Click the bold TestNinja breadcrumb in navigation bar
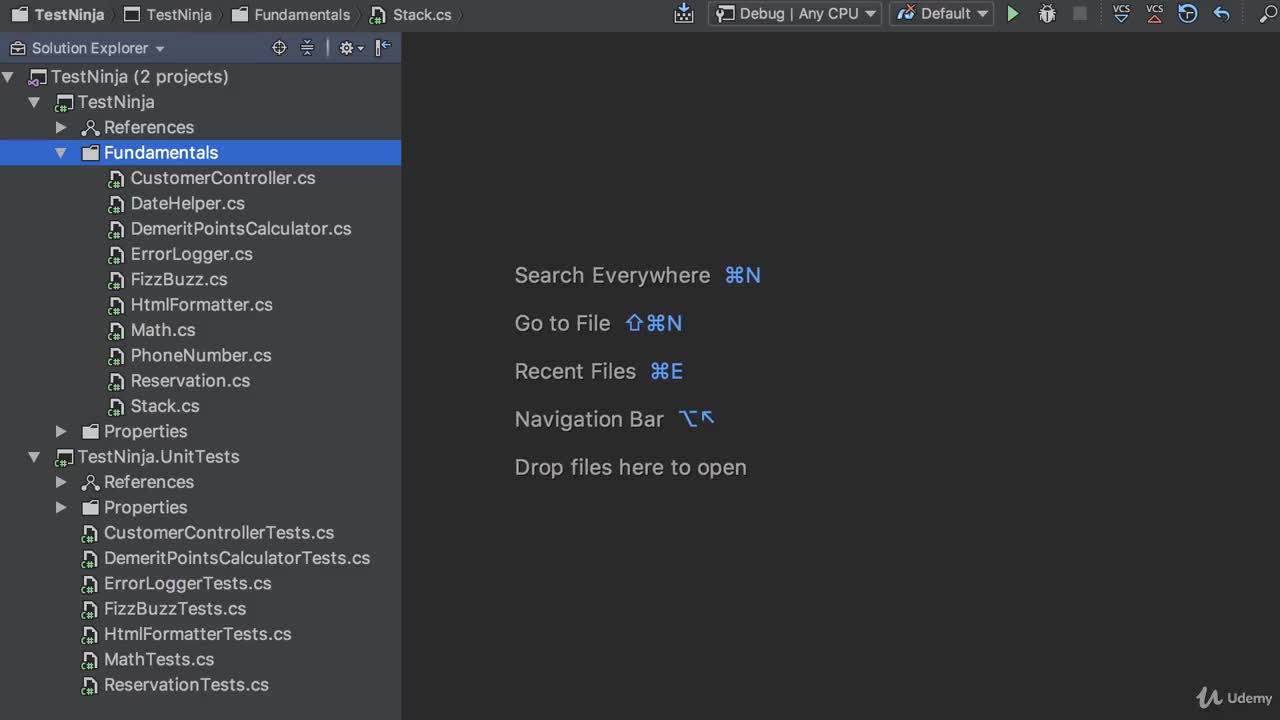1280x720 pixels. point(59,14)
